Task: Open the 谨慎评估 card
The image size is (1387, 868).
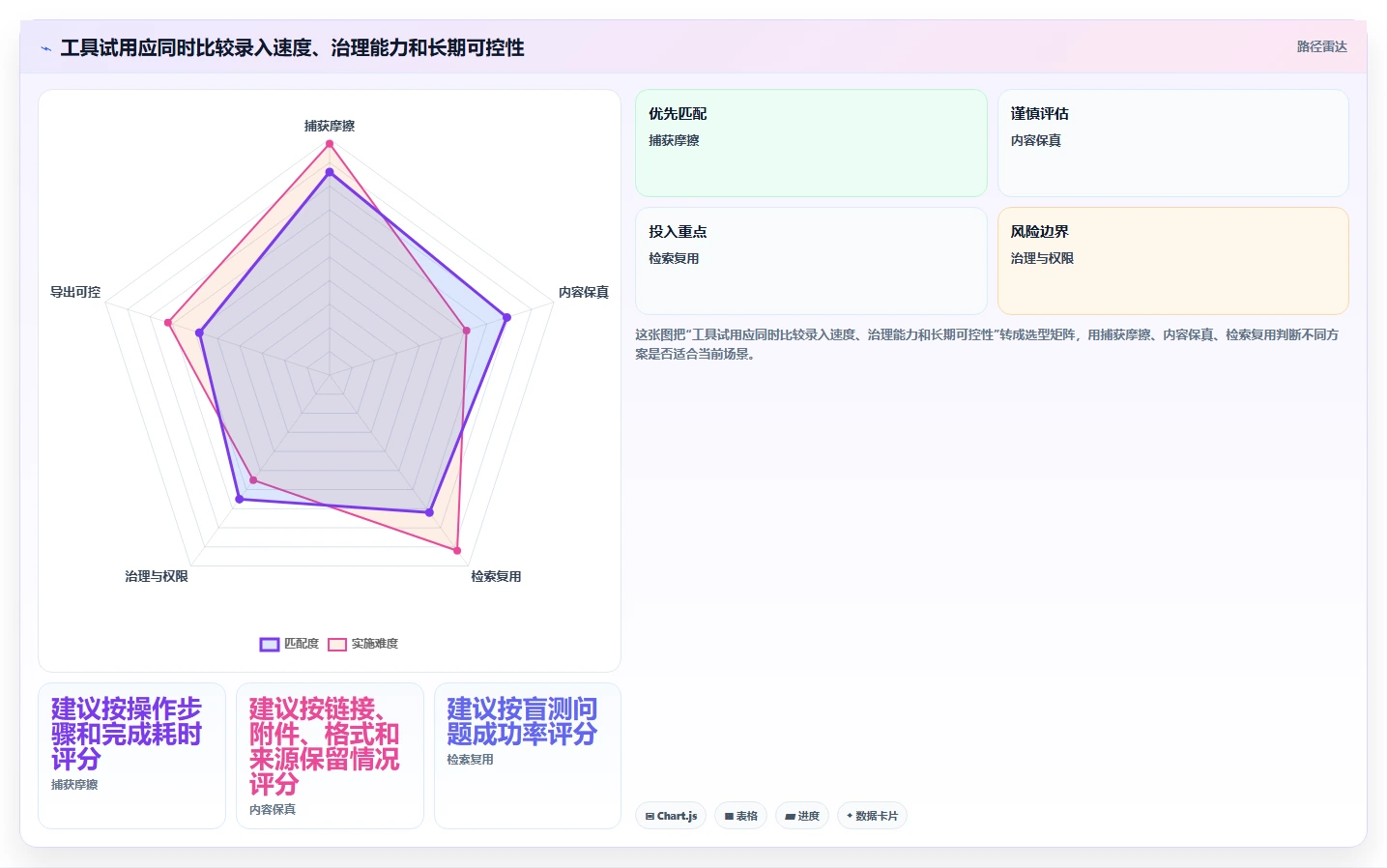Action: (1172, 143)
